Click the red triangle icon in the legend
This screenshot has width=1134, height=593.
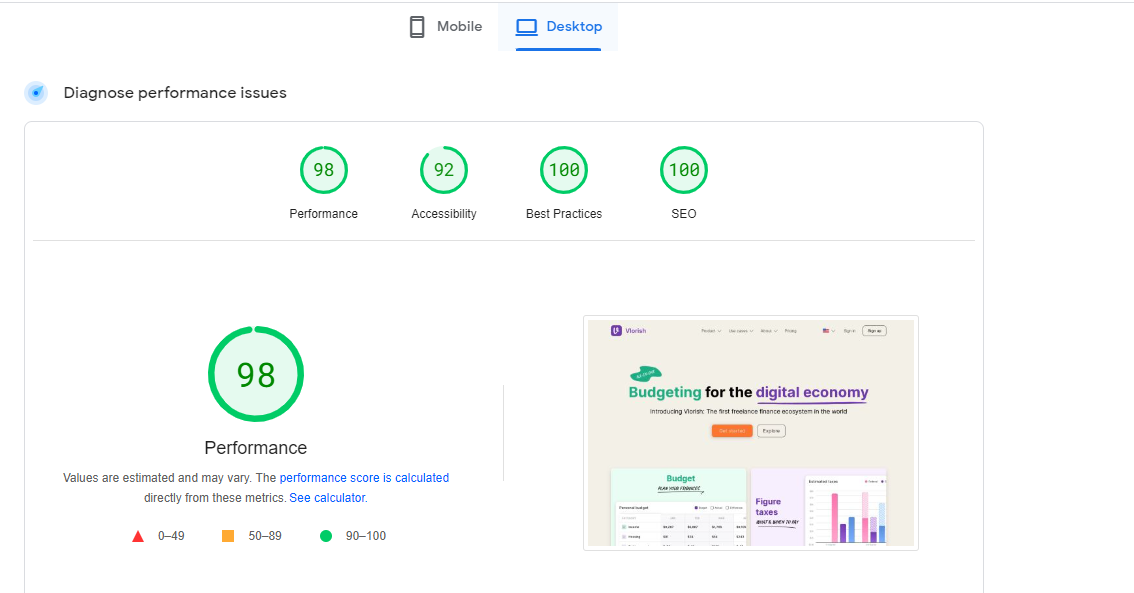(138, 535)
